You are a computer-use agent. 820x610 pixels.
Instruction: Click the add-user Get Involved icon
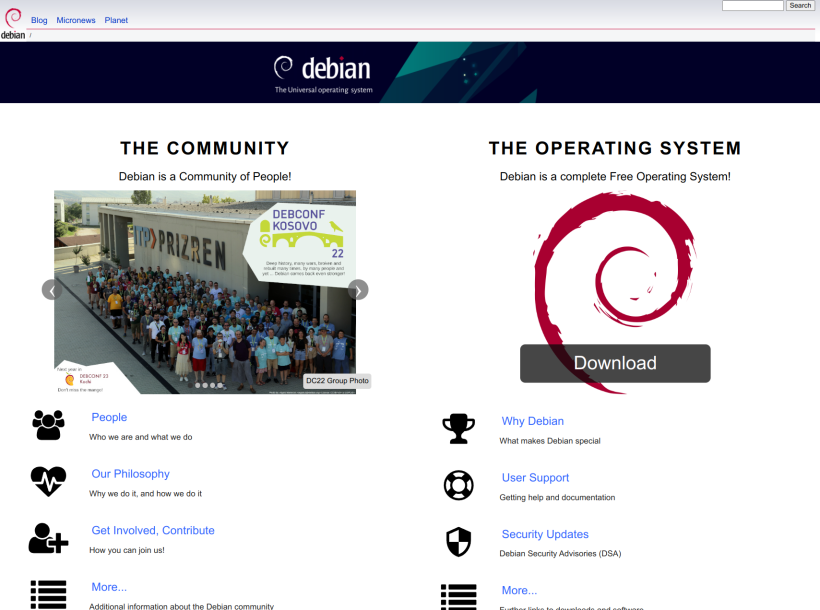pos(48,538)
